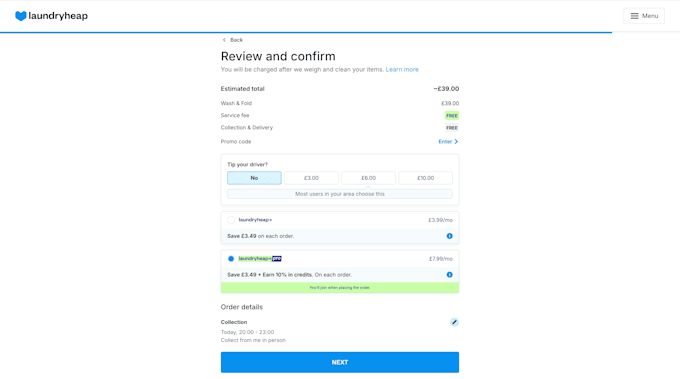Select No tip option
The width and height of the screenshot is (680, 379).
254,178
